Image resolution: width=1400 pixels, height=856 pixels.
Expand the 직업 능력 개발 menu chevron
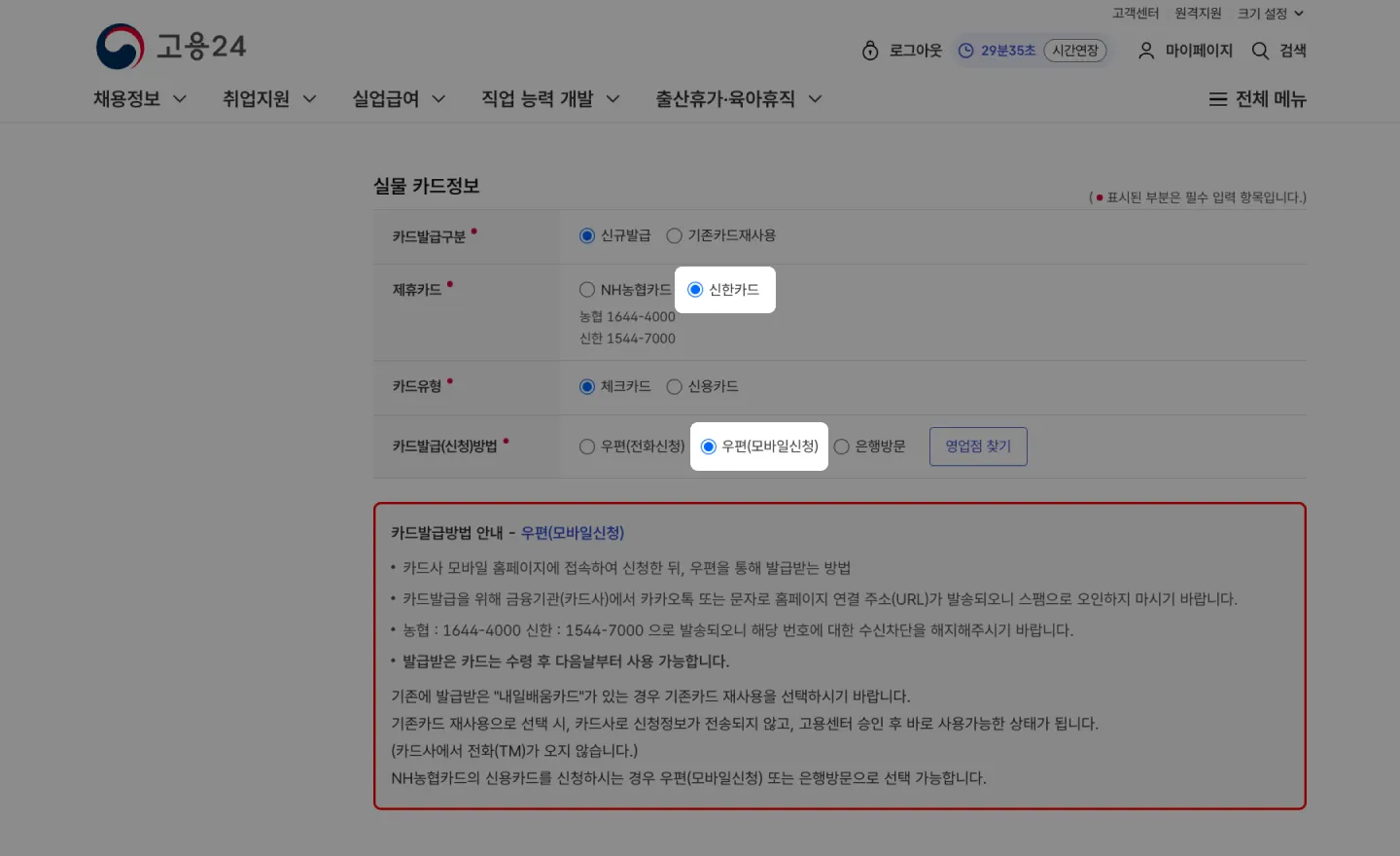[613, 99]
